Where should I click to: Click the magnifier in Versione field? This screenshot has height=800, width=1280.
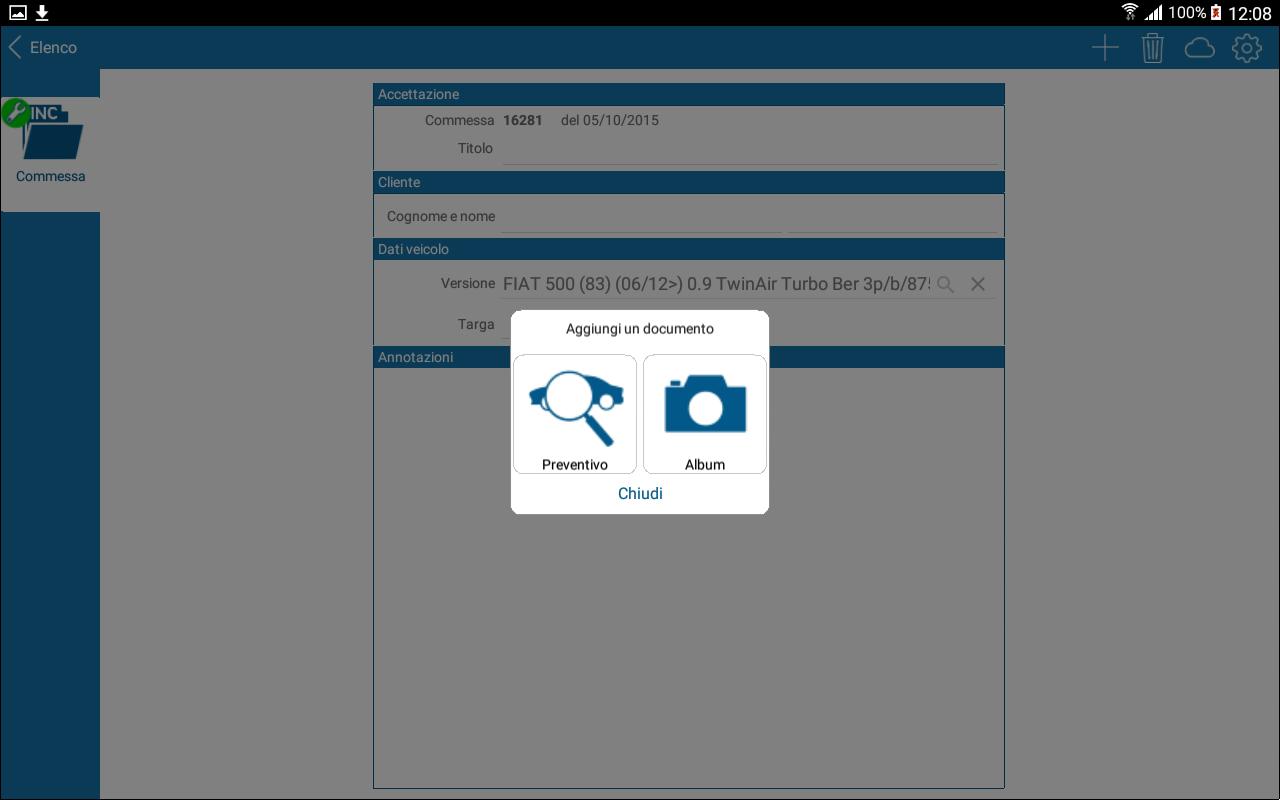[945, 284]
